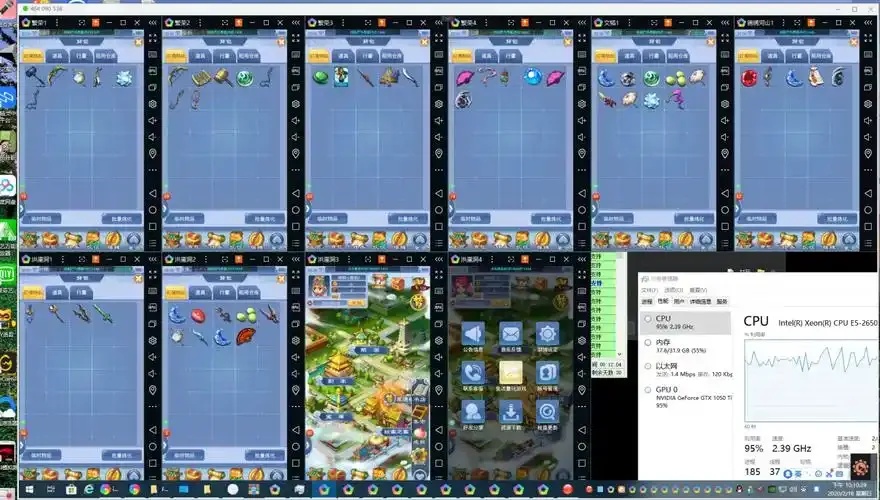880x500 pixels.
Task: Select 以太网 entry in Task Manager
Action: (685, 369)
